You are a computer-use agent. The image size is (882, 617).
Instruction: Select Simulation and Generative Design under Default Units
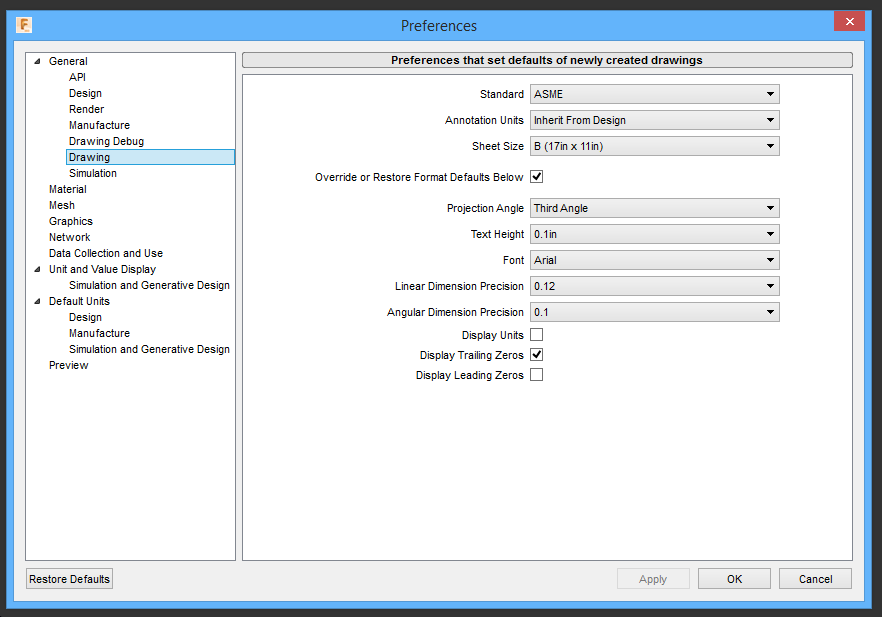coord(150,349)
